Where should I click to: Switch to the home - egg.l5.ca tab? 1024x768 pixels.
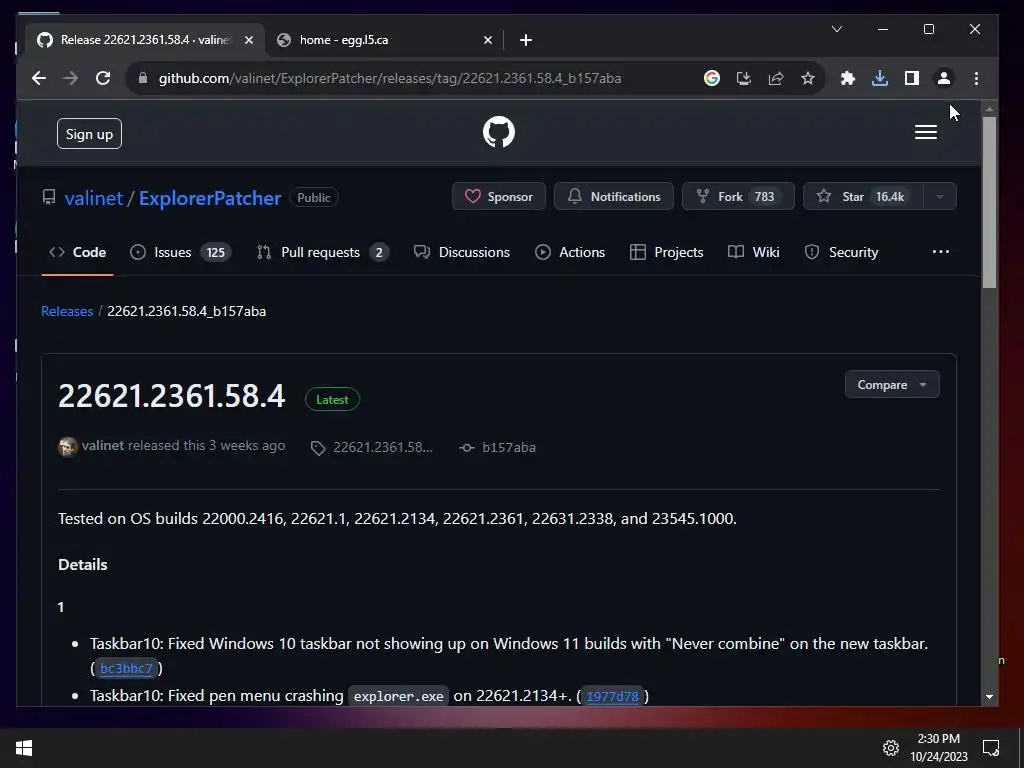(384, 40)
